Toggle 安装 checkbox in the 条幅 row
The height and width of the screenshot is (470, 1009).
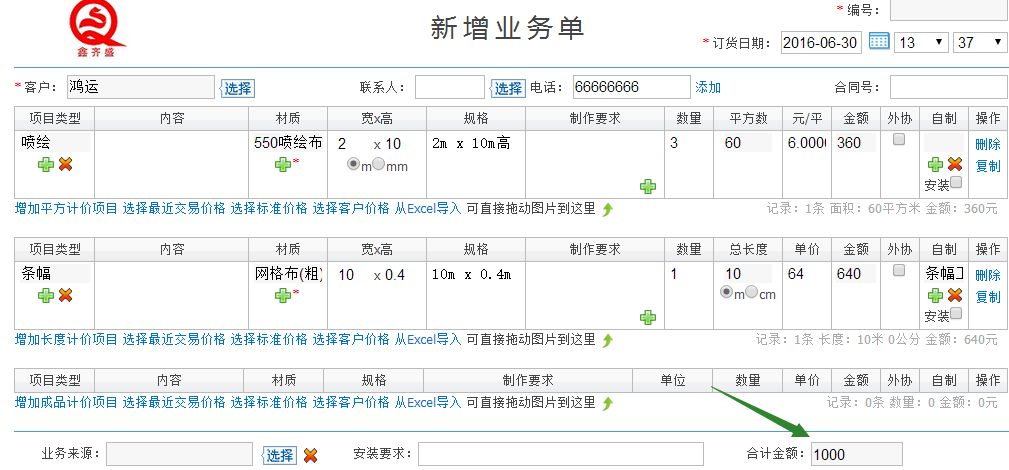click(x=956, y=314)
